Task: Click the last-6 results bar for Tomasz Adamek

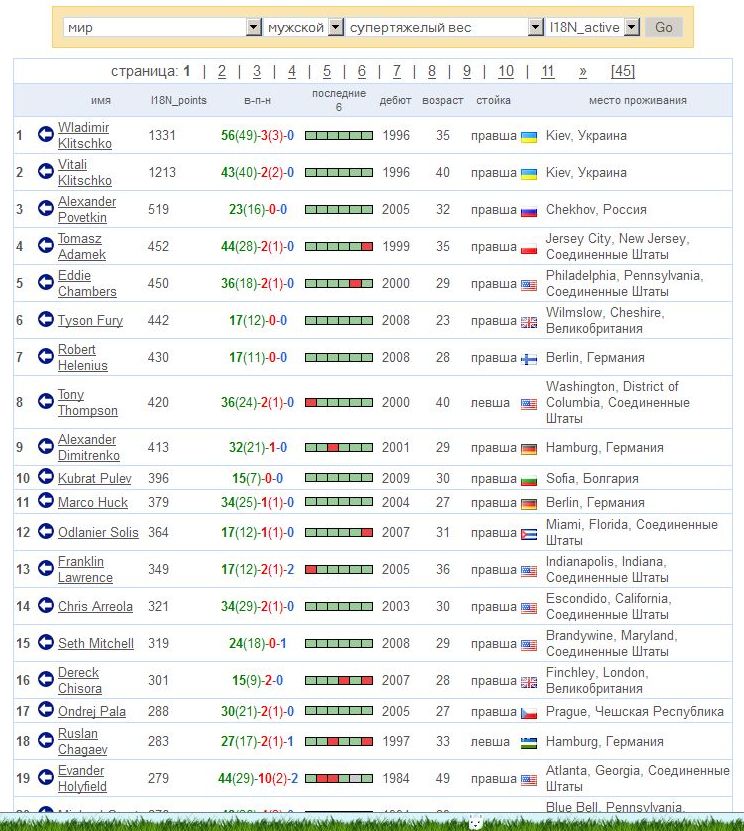Action: point(338,246)
